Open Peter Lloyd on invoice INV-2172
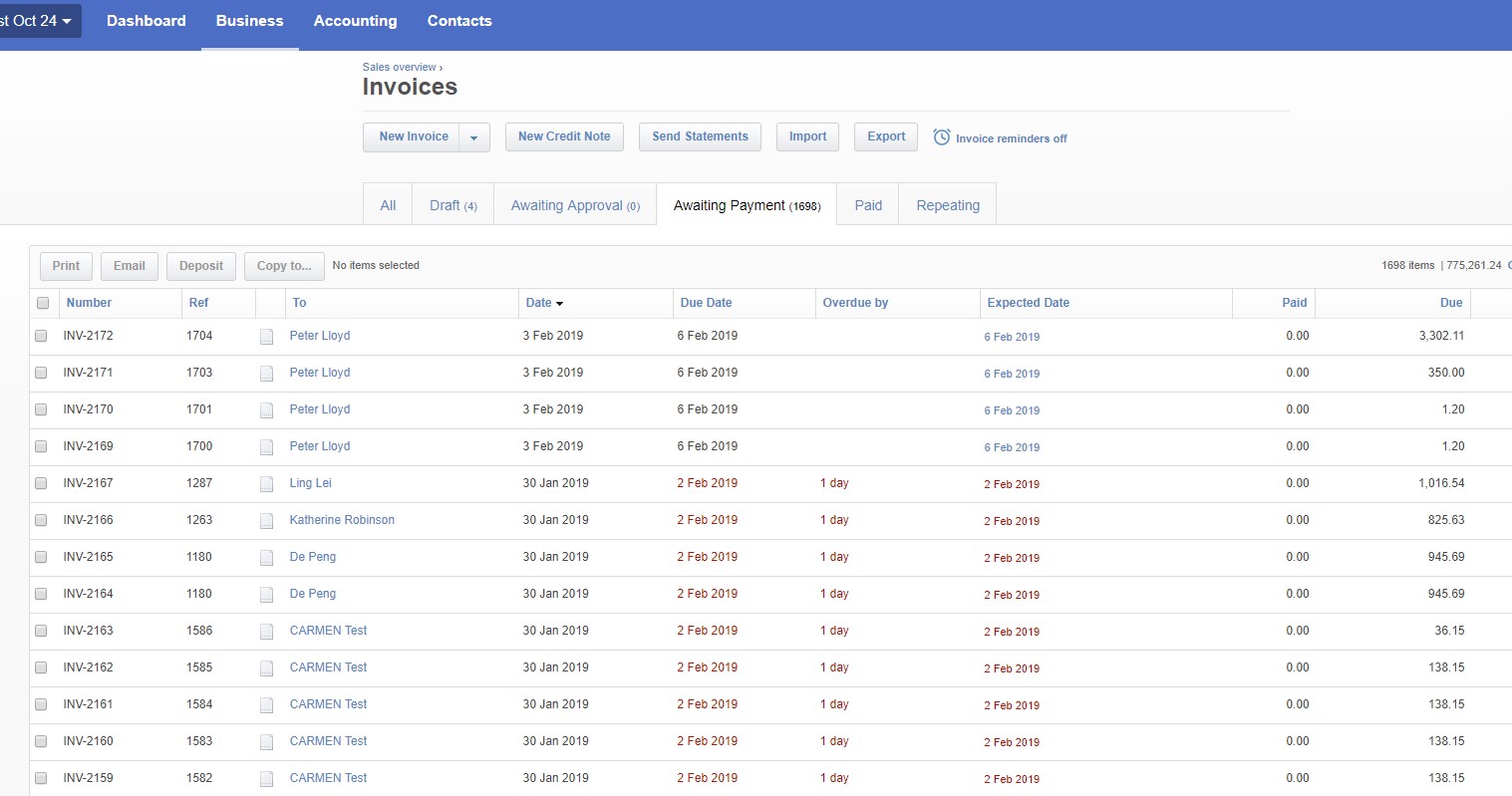This screenshot has height=796, width=1512. coord(320,336)
